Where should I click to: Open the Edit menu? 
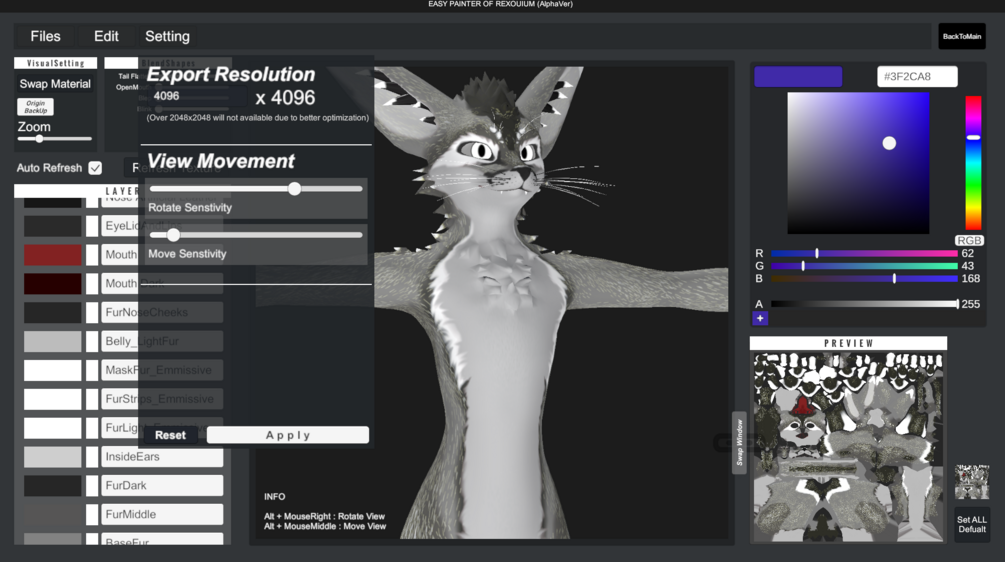106,37
